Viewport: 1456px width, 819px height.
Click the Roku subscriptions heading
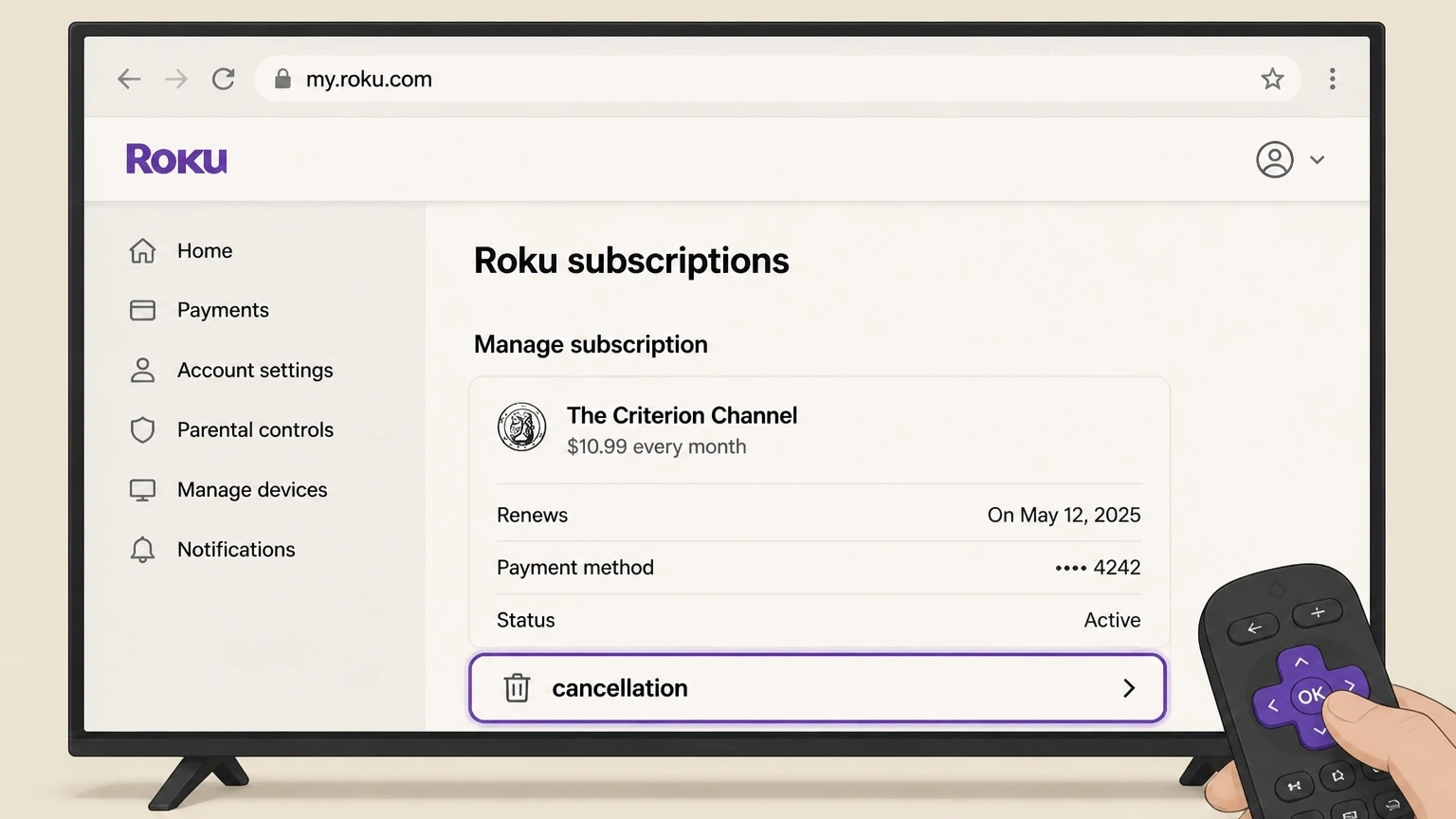click(631, 261)
